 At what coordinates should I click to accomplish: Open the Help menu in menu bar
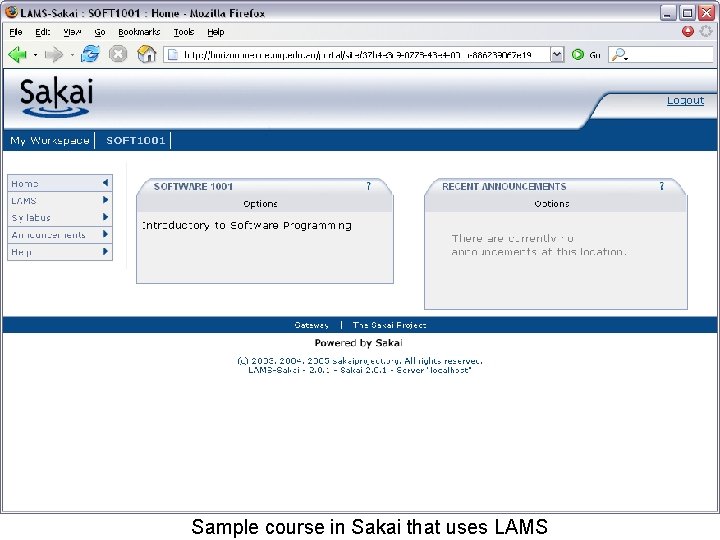pos(215,32)
